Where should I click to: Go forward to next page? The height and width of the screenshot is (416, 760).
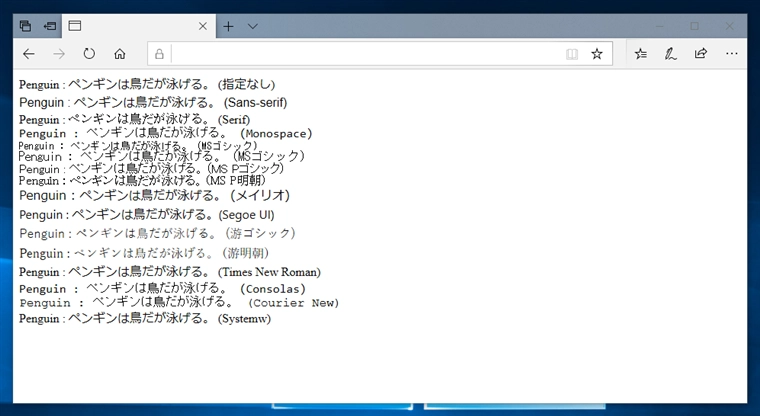(x=59, y=54)
